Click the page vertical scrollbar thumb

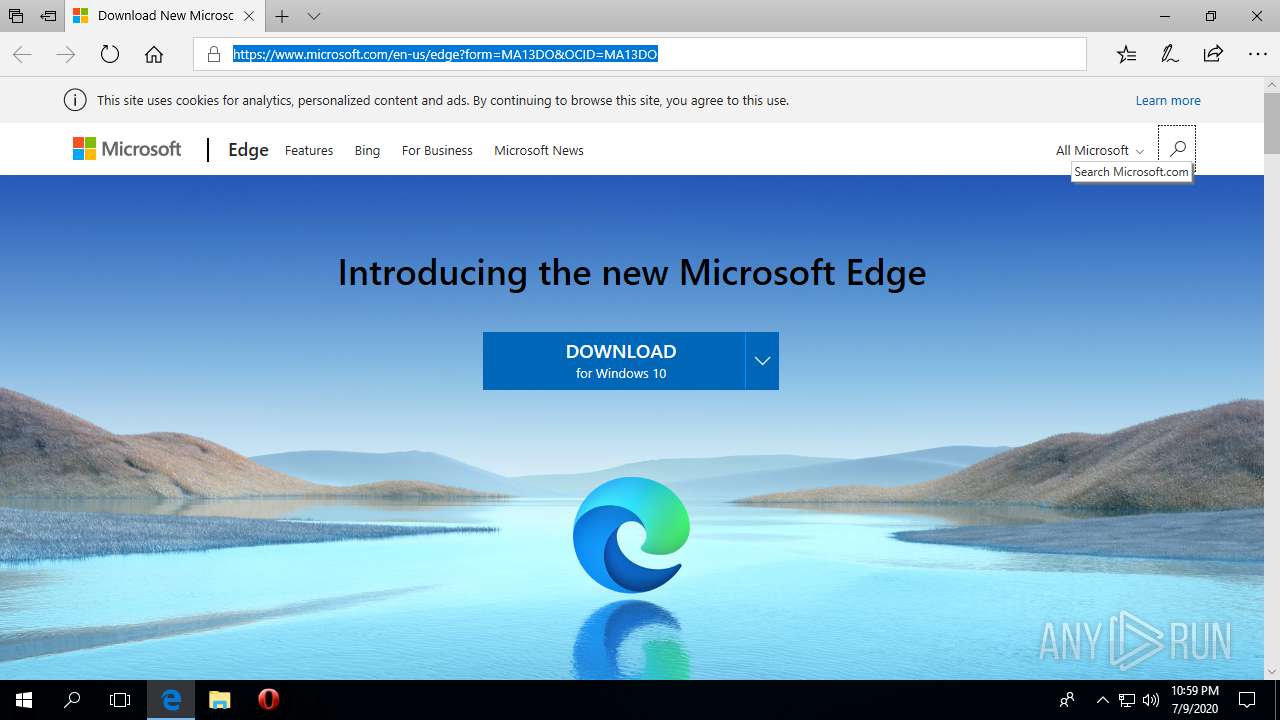pos(1271,123)
